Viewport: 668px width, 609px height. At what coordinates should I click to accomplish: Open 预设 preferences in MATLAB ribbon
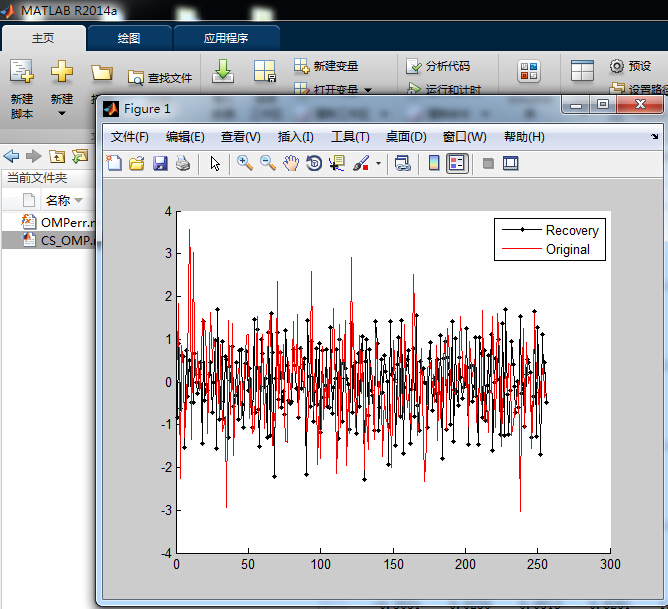[x=631, y=66]
